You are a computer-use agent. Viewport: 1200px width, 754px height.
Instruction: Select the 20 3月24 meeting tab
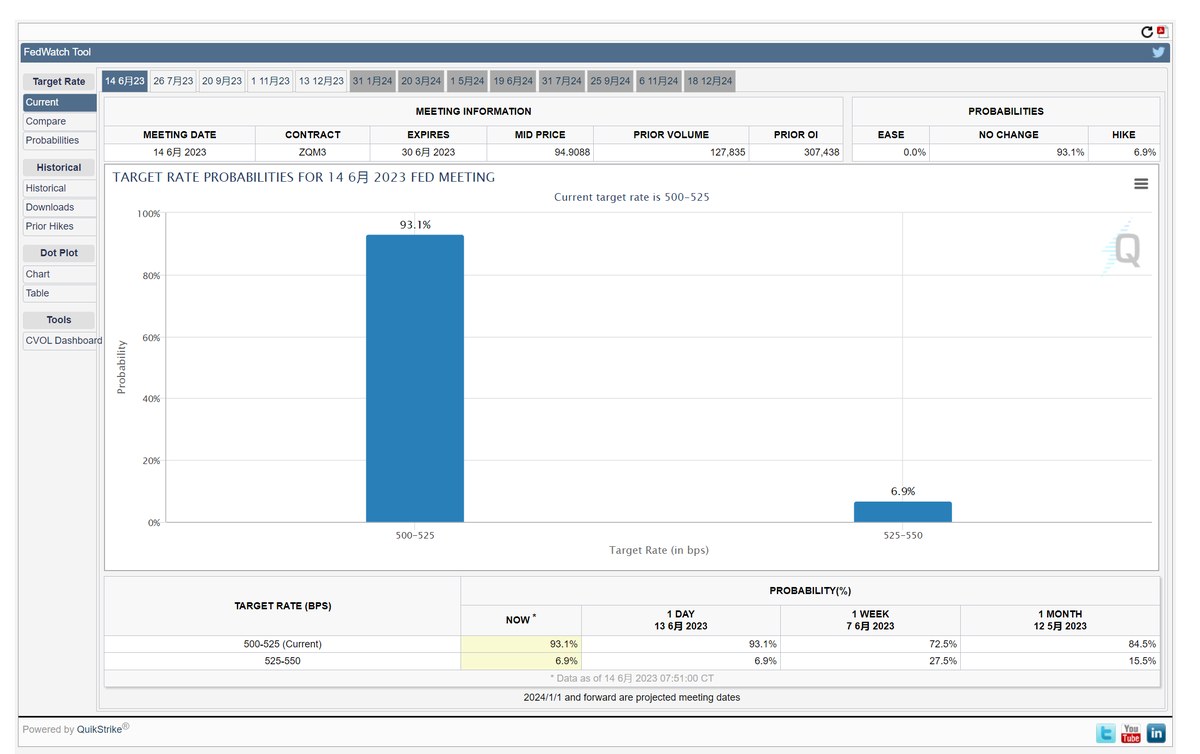(x=421, y=81)
